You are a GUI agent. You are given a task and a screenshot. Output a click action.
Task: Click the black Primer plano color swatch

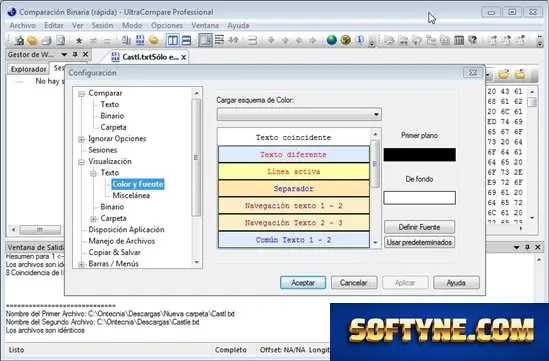click(419, 154)
